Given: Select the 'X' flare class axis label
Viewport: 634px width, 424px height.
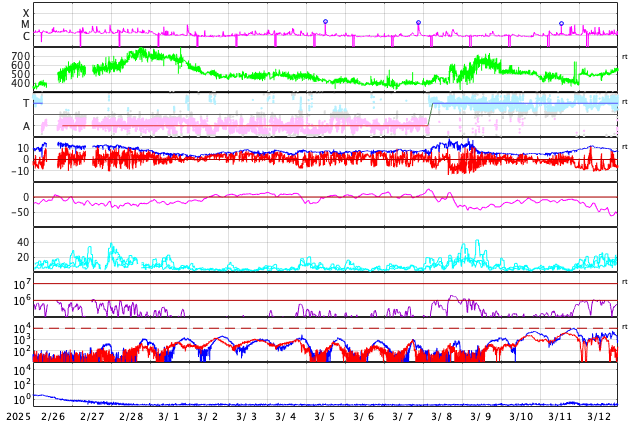Looking at the screenshot, I should click(26, 13).
